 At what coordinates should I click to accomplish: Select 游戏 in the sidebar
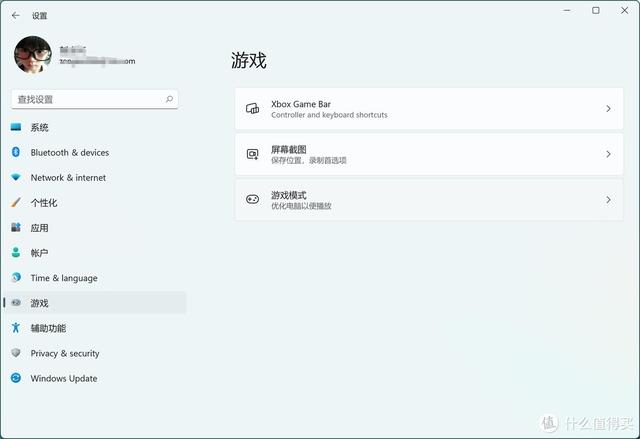(95, 303)
